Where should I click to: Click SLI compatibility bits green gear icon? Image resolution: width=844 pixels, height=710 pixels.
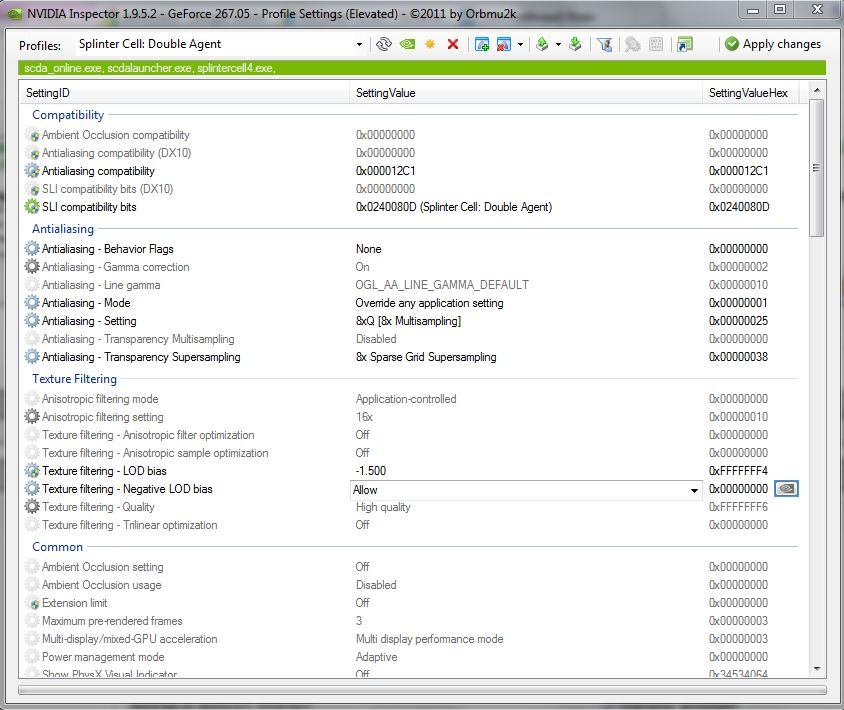[32, 207]
